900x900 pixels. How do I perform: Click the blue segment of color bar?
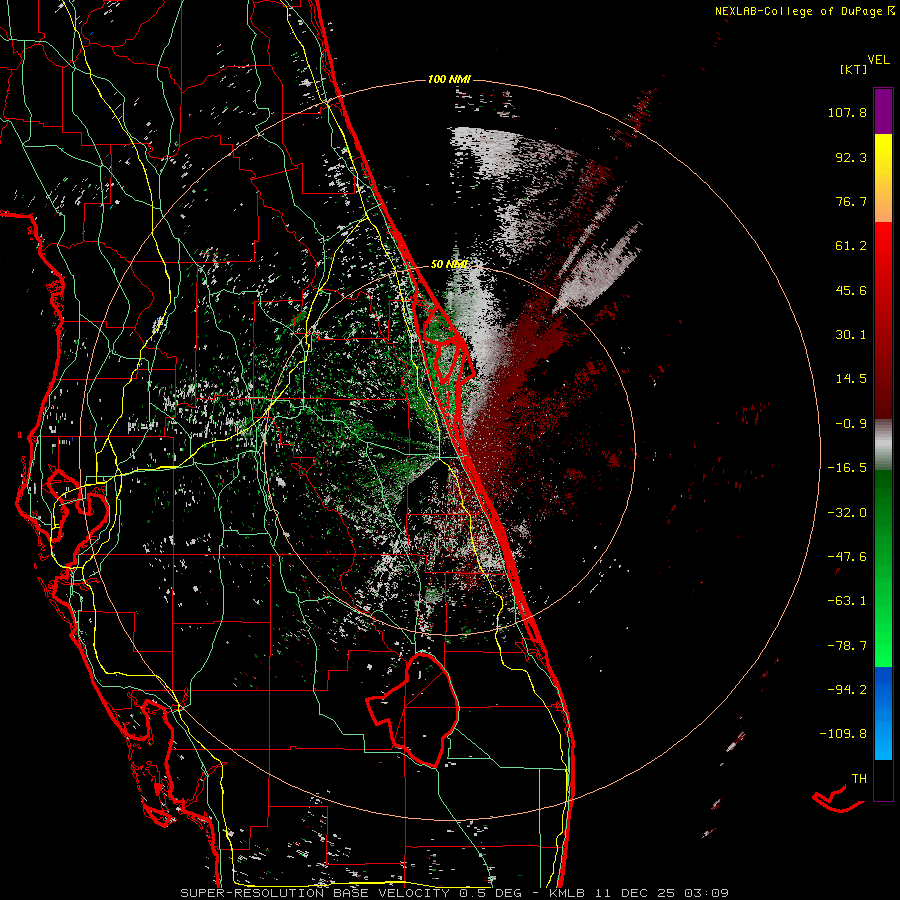883,713
